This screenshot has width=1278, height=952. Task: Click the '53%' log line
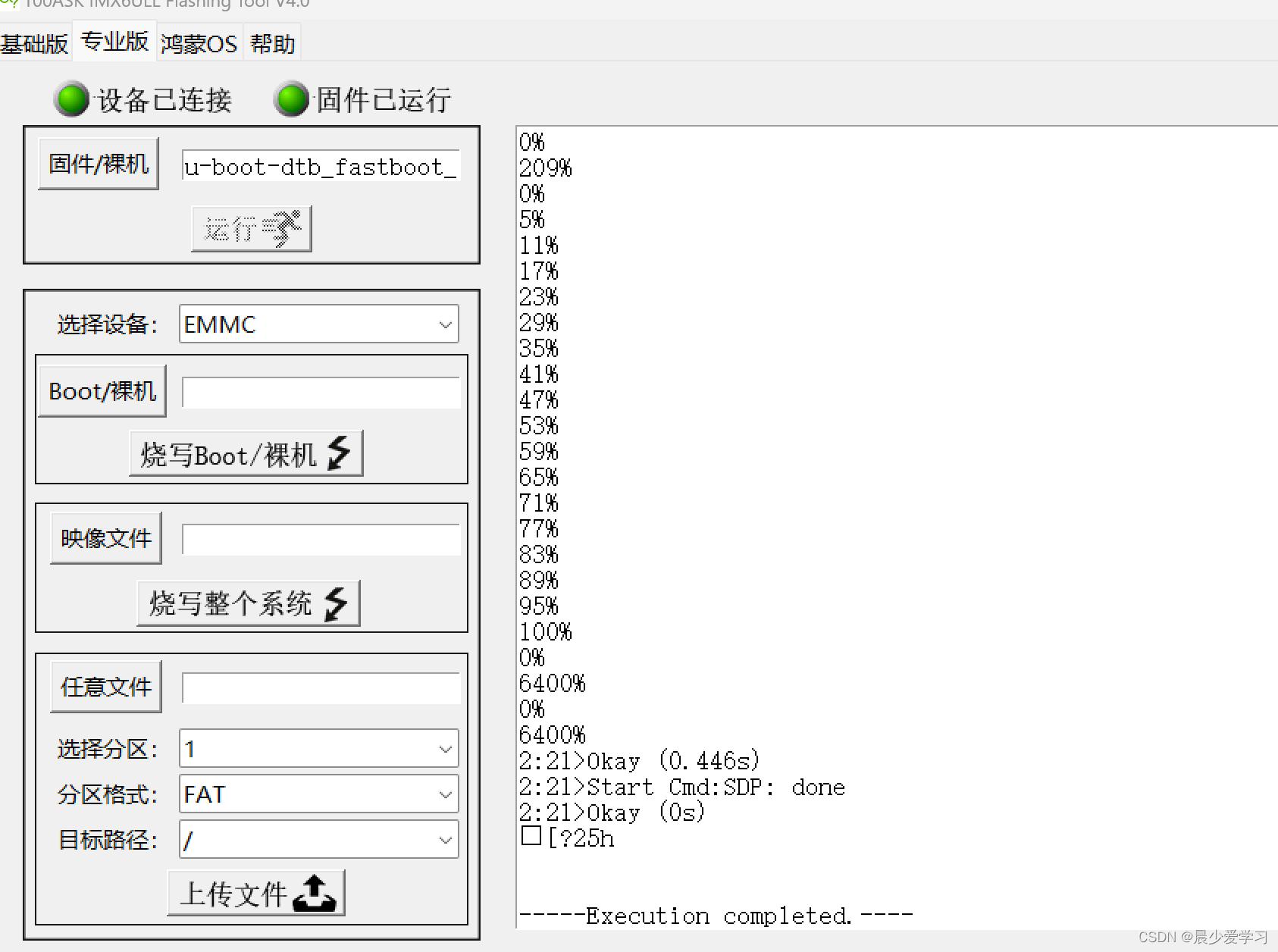(538, 426)
